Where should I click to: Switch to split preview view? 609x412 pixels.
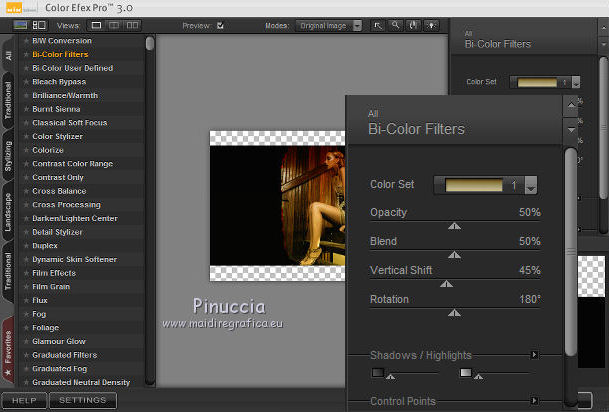click(x=115, y=24)
